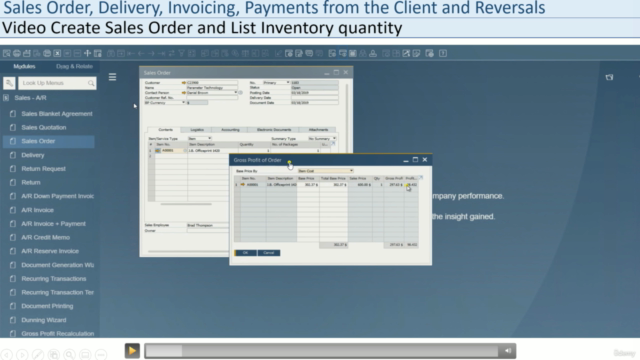Open Dunning Wizard from the sidebar

[x=44, y=320]
